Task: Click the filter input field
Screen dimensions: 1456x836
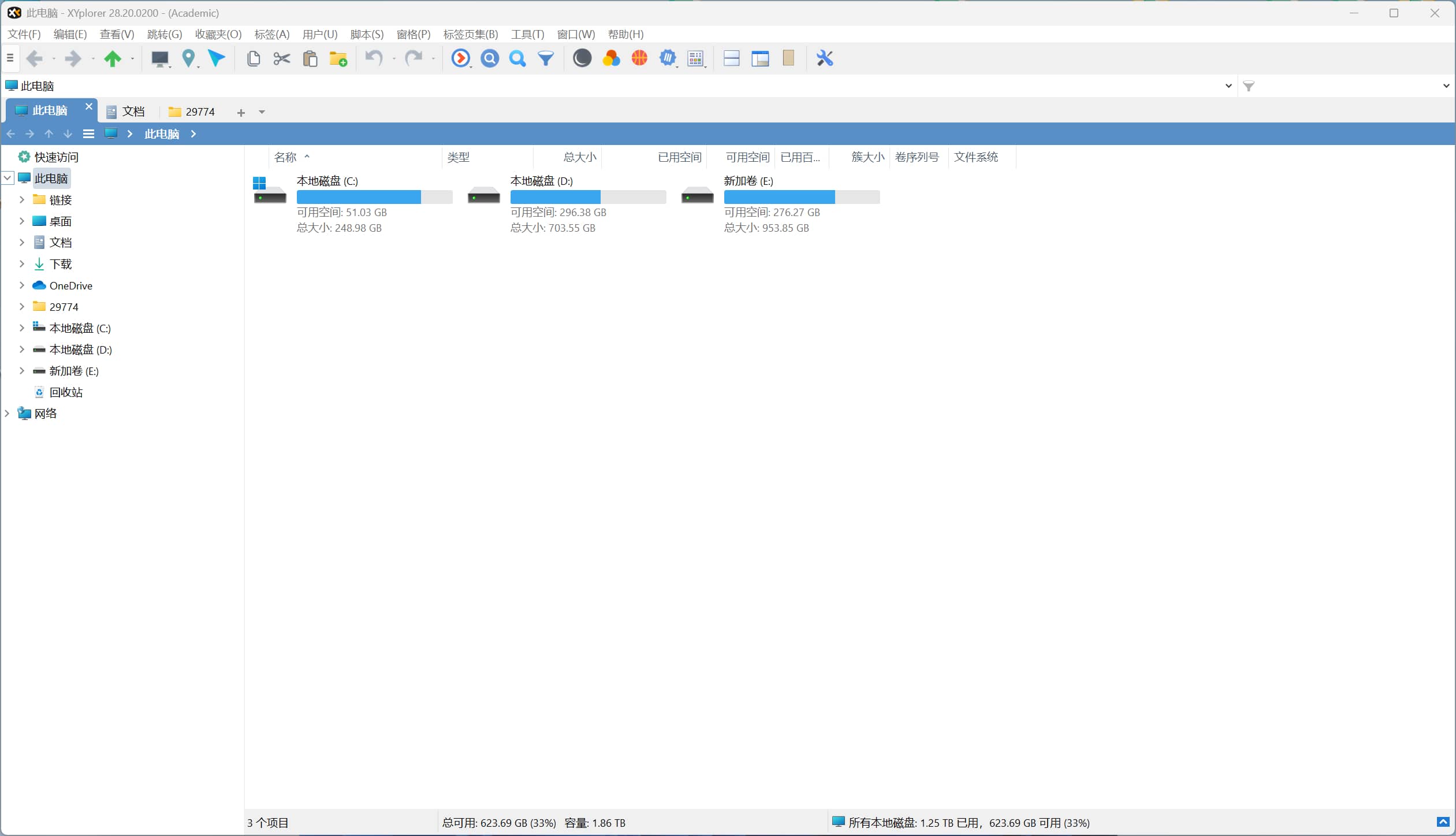Action: [x=1347, y=86]
